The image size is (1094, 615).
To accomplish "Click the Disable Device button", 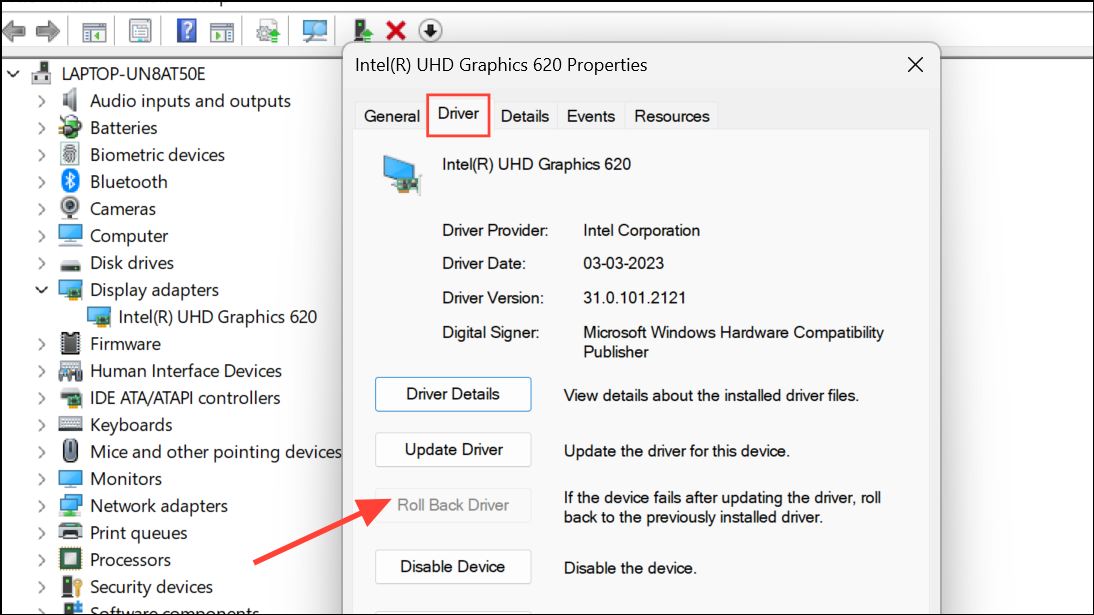I will click(453, 567).
